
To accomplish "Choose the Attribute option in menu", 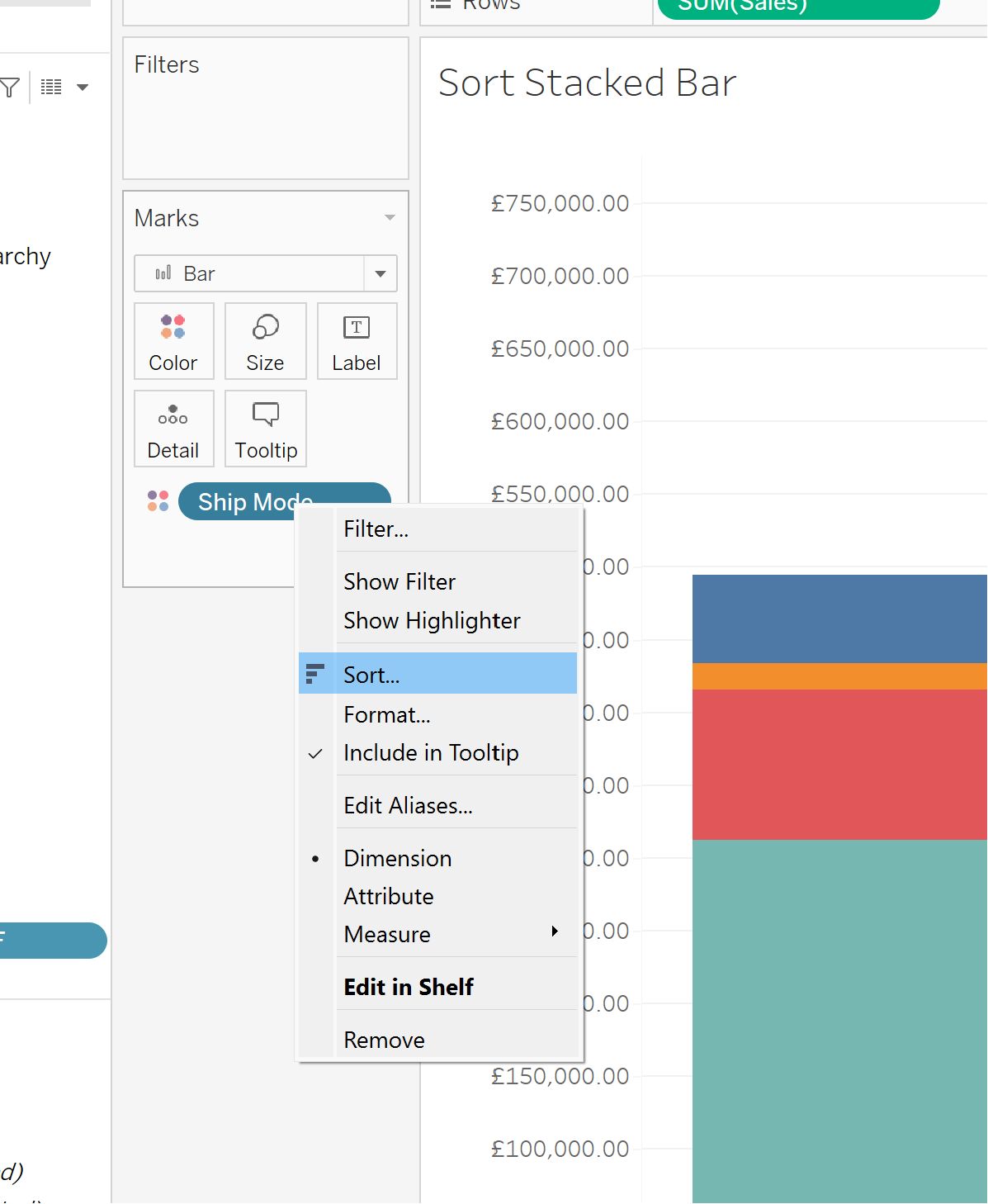I will click(x=388, y=897).
